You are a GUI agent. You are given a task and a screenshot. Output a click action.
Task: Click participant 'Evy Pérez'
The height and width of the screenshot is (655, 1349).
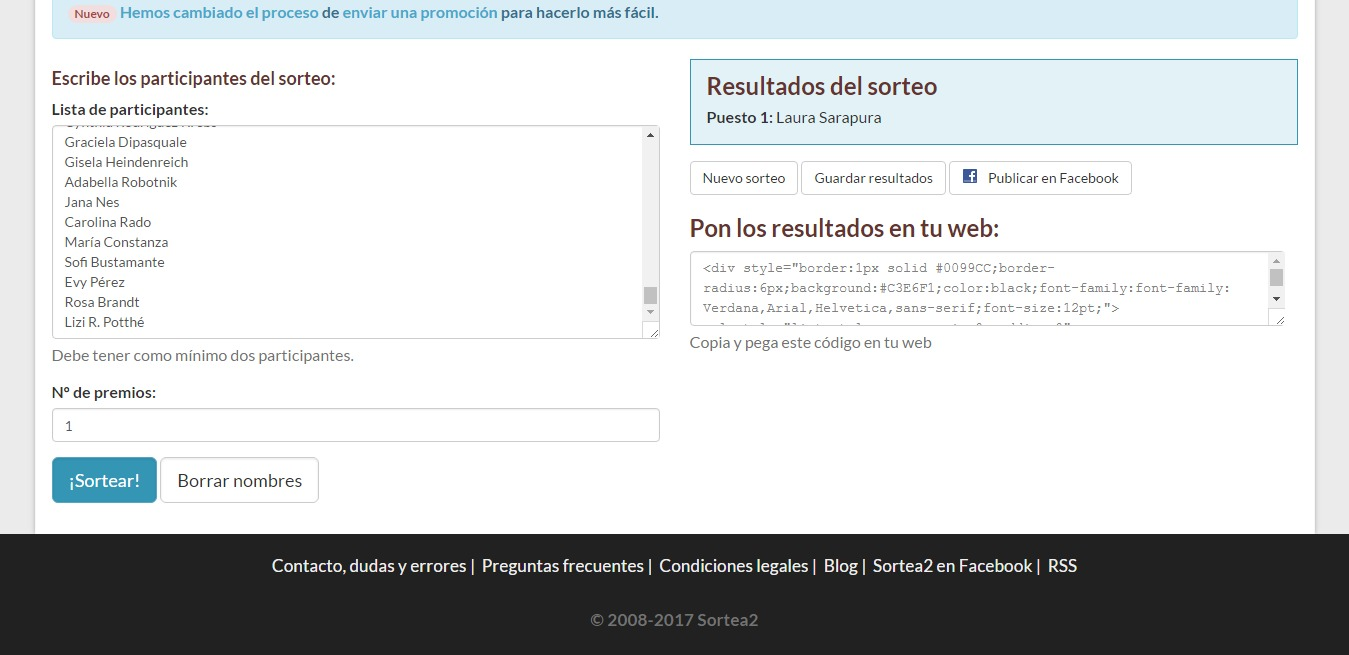95,282
